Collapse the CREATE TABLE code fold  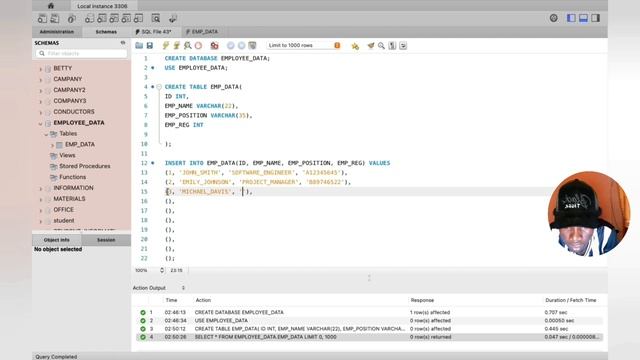pos(159,87)
